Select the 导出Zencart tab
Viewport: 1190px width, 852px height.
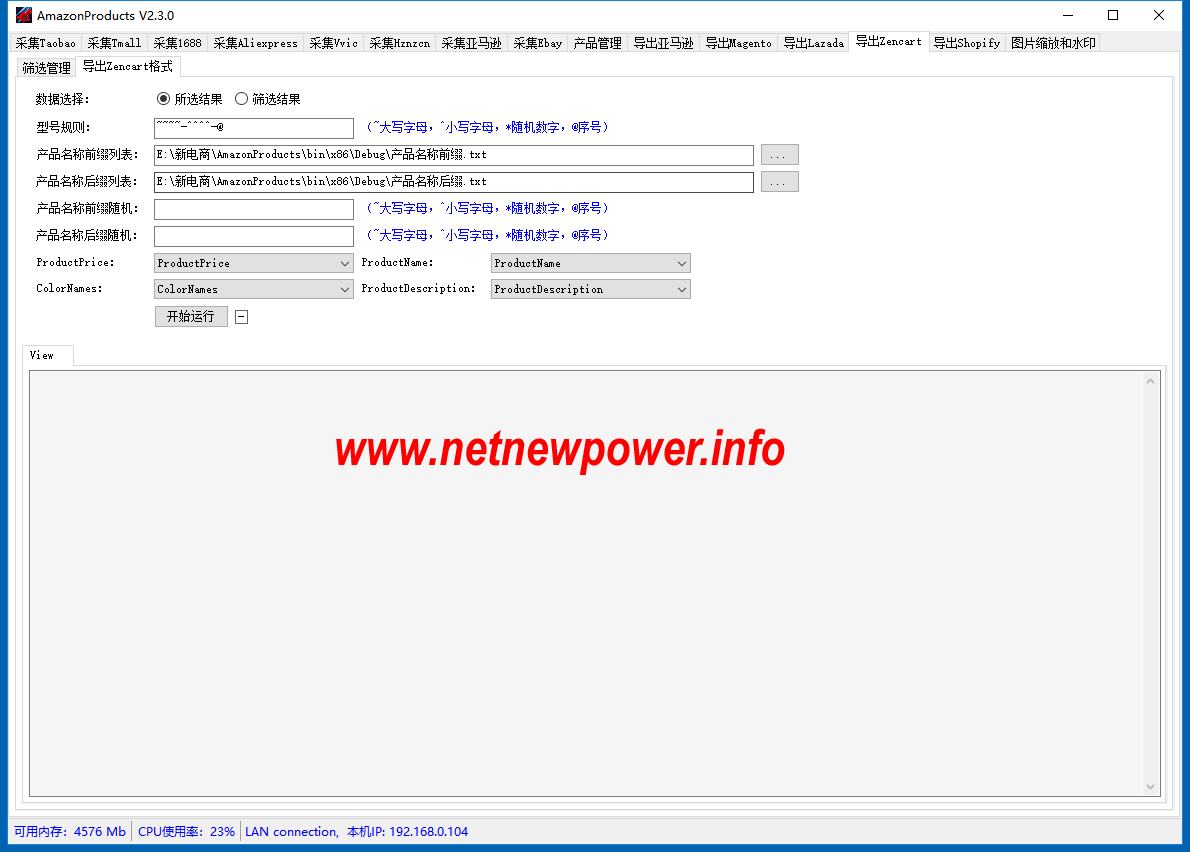(889, 42)
